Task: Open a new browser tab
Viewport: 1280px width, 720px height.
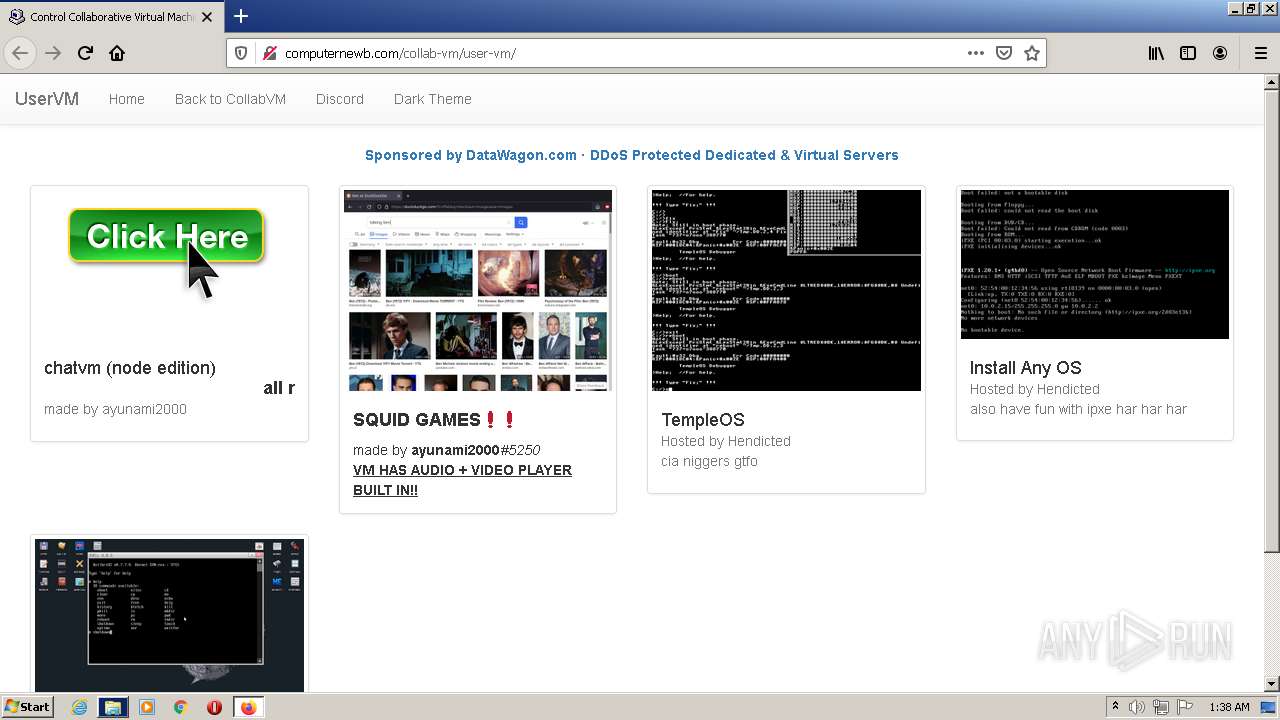Action: click(240, 16)
